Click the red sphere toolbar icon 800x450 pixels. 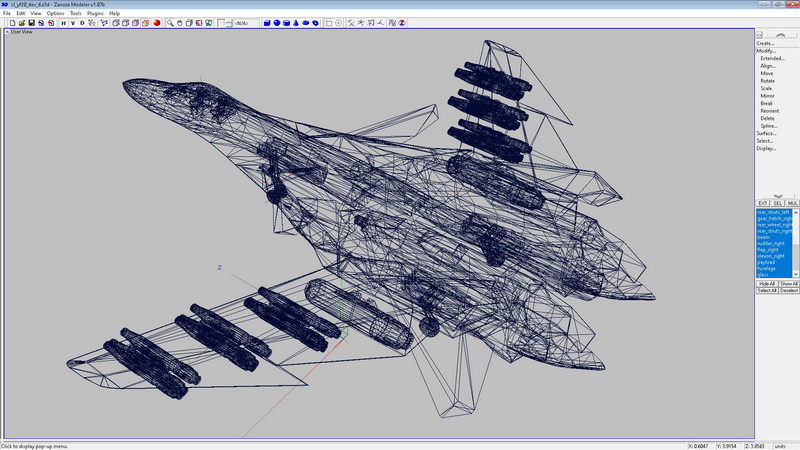[157, 23]
